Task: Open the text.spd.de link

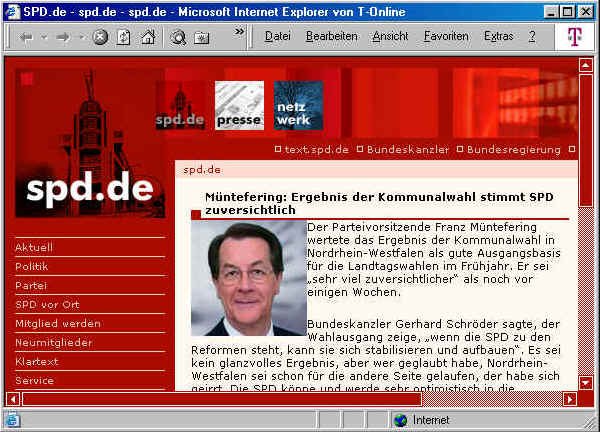Action: point(316,150)
